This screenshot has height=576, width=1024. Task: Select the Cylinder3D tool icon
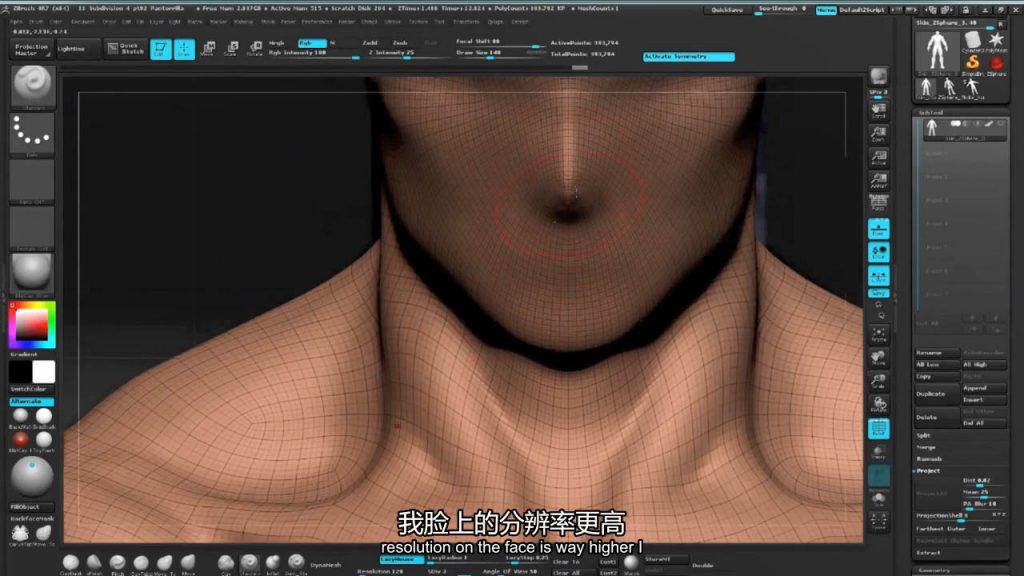972,40
